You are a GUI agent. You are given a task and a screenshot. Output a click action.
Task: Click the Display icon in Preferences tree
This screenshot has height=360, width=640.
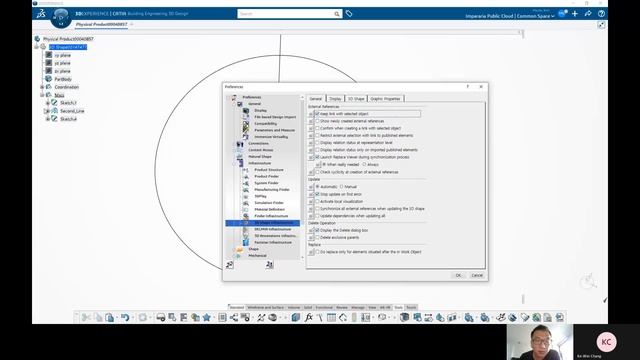click(246, 111)
